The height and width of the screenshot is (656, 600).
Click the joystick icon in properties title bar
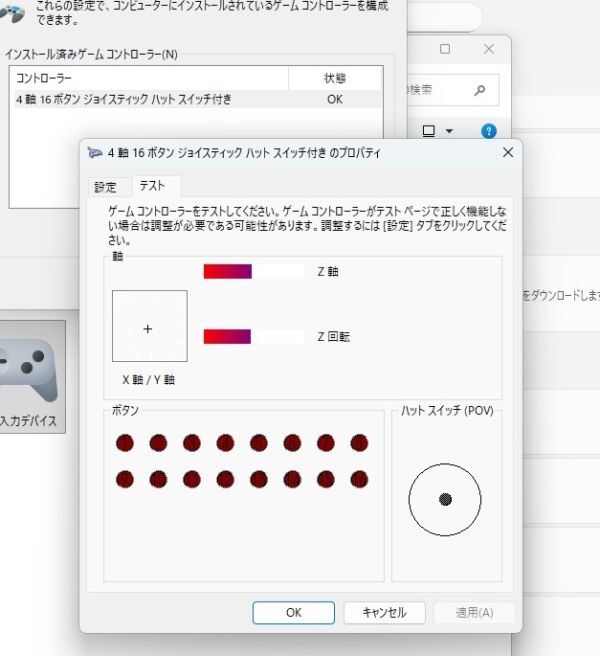95,153
